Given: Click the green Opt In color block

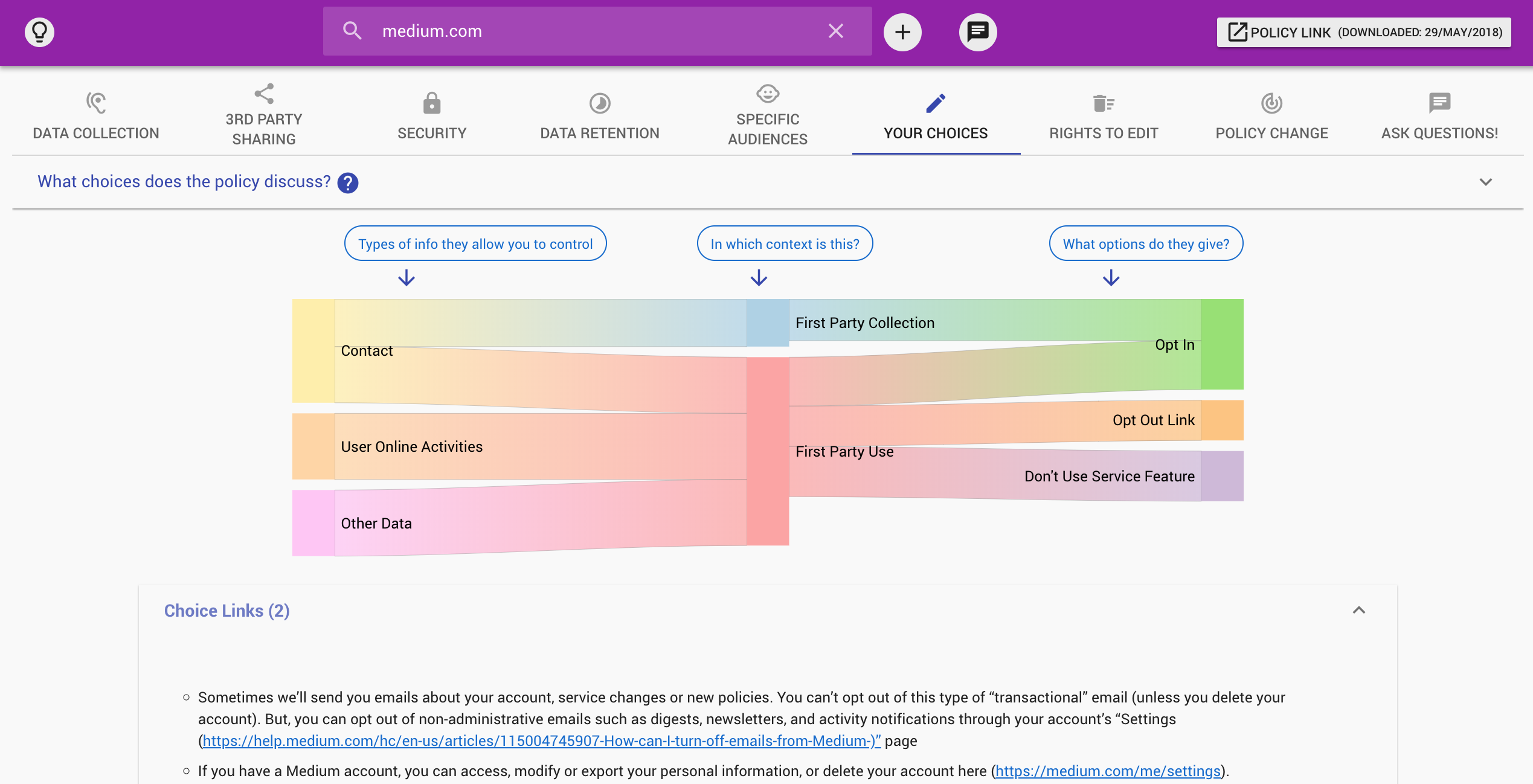Looking at the screenshot, I should pyautogui.click(x=1221, y=344).
